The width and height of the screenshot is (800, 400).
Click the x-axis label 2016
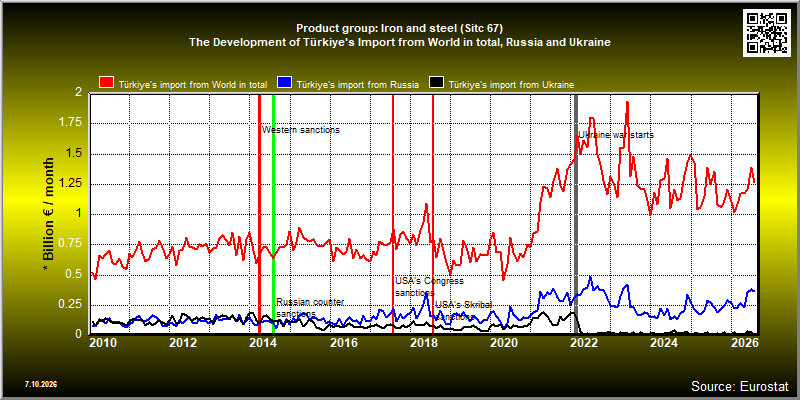[343, 342]
